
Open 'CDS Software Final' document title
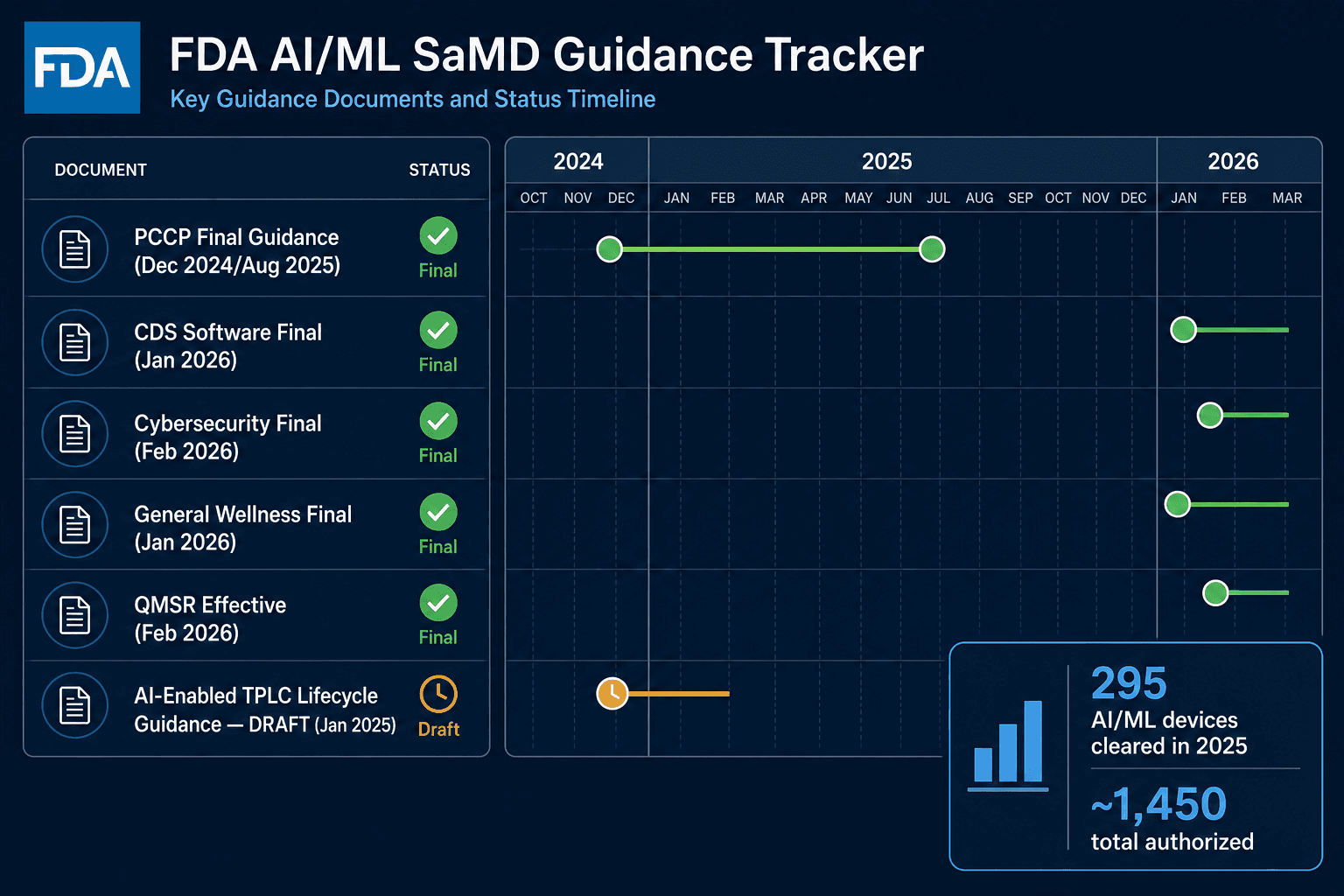228,332
